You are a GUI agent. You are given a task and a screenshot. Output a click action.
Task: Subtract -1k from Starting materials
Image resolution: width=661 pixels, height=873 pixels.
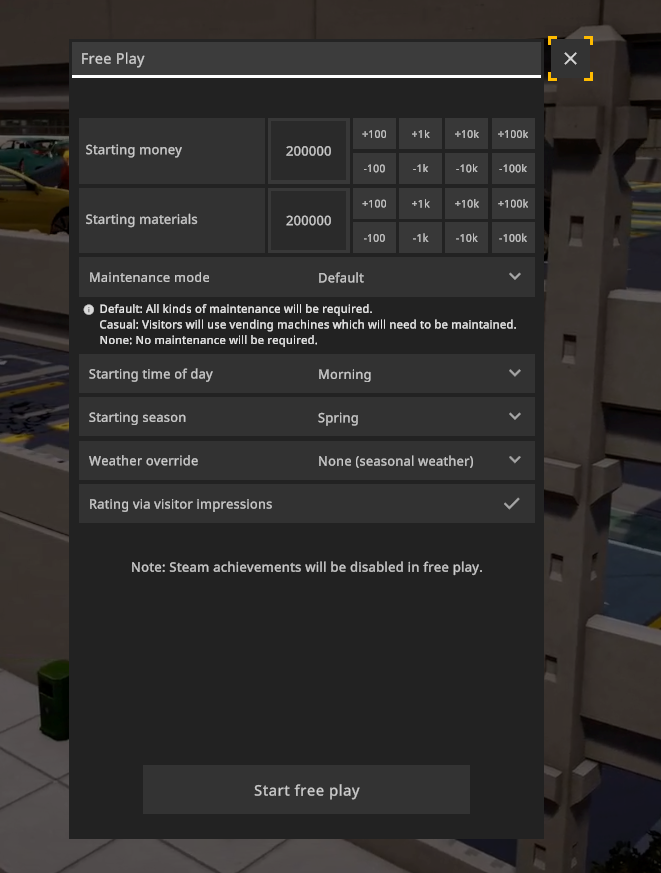[420, 238]
